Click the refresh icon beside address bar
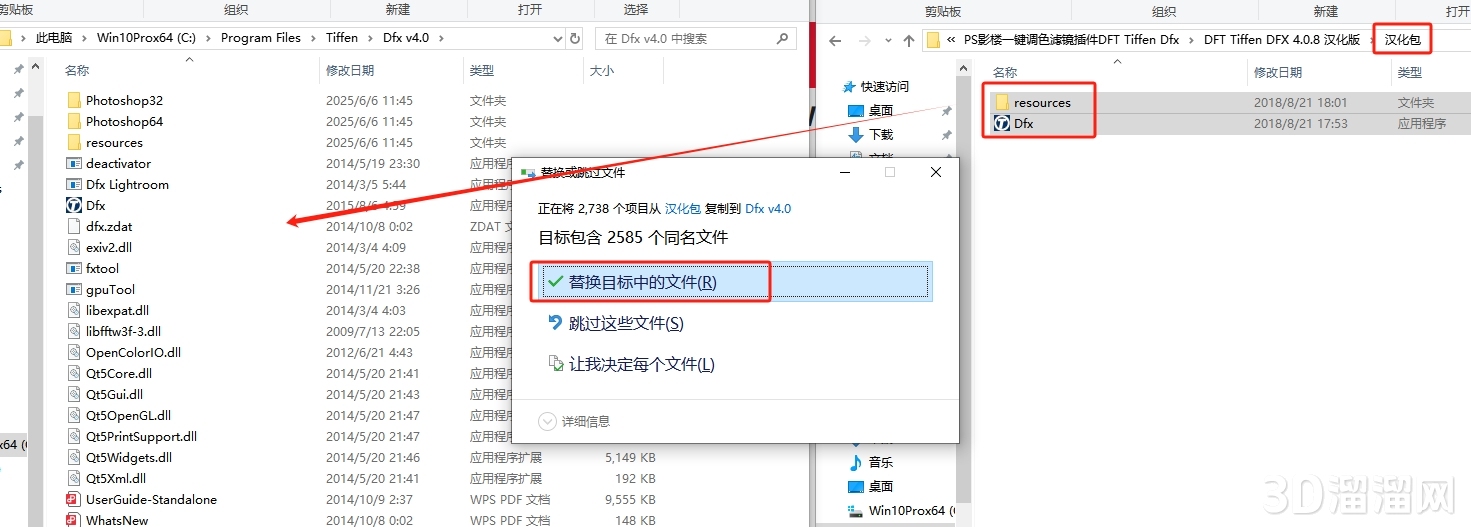 click(x=575, y=38)
